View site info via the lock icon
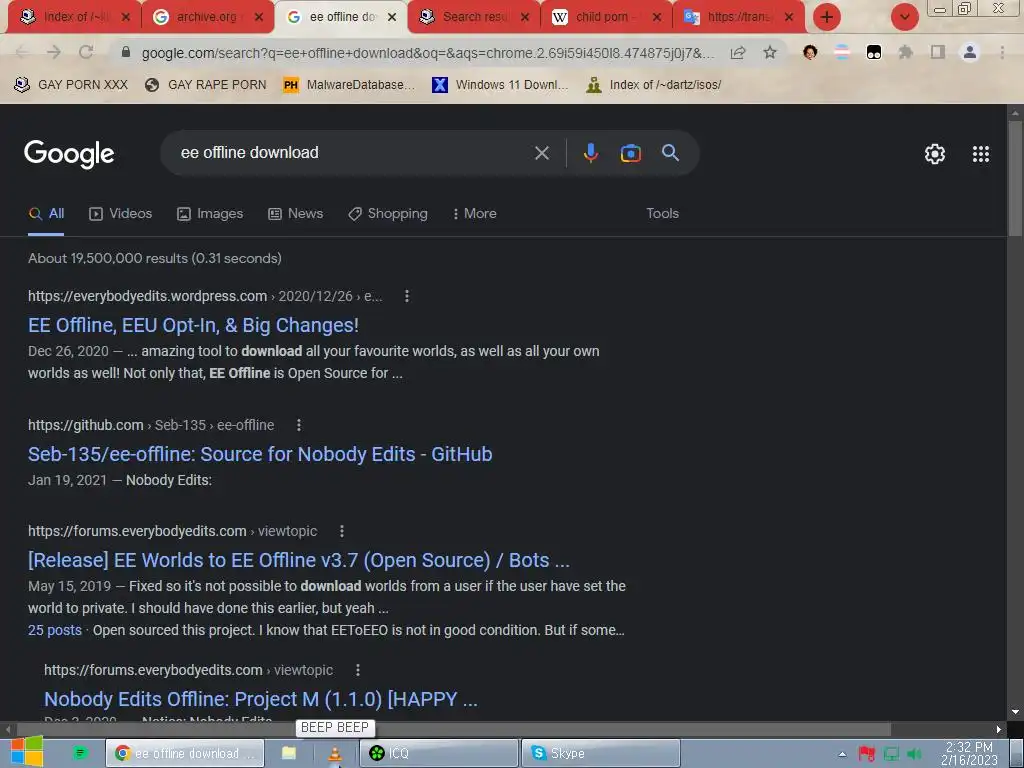This screenshot has height=768, width=1024. pyautogui.click(x=126, y=52)
